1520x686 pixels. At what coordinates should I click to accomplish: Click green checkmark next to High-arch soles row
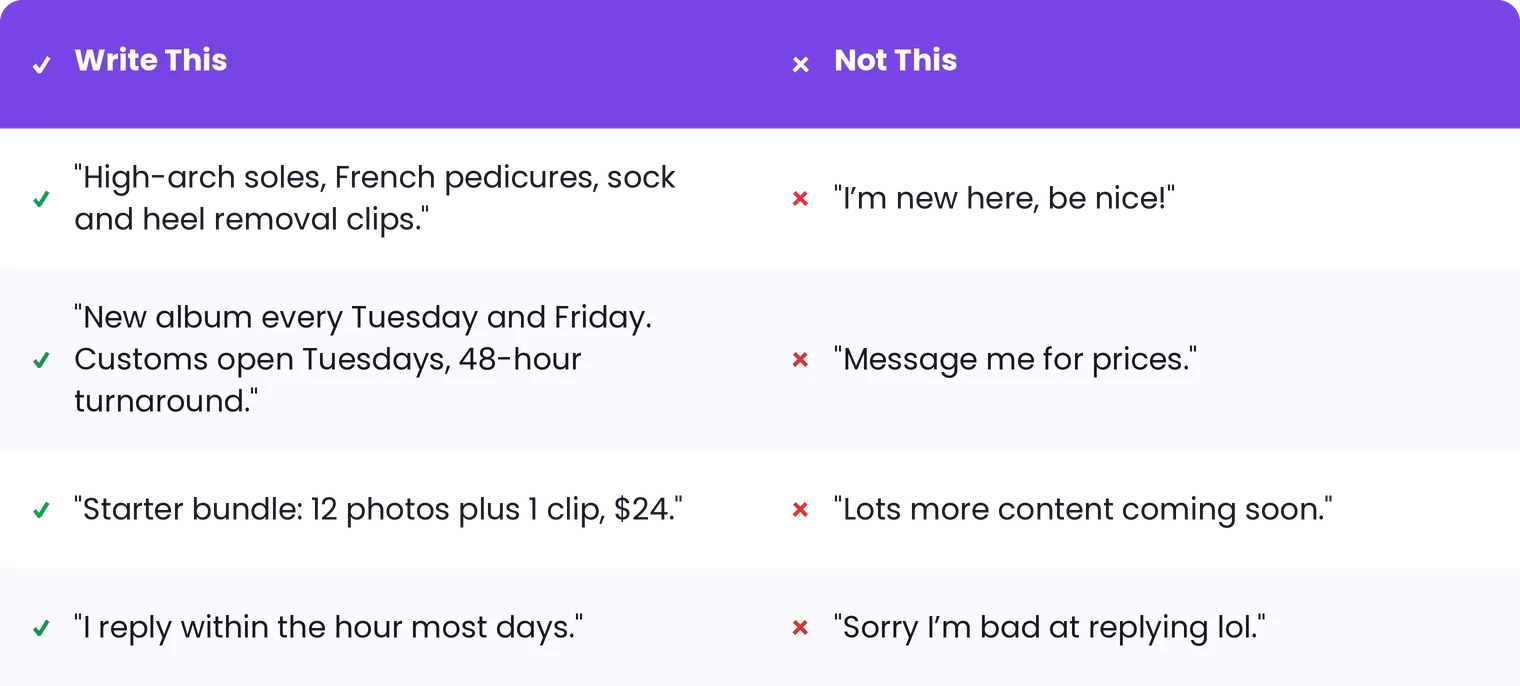click(41, 200)
